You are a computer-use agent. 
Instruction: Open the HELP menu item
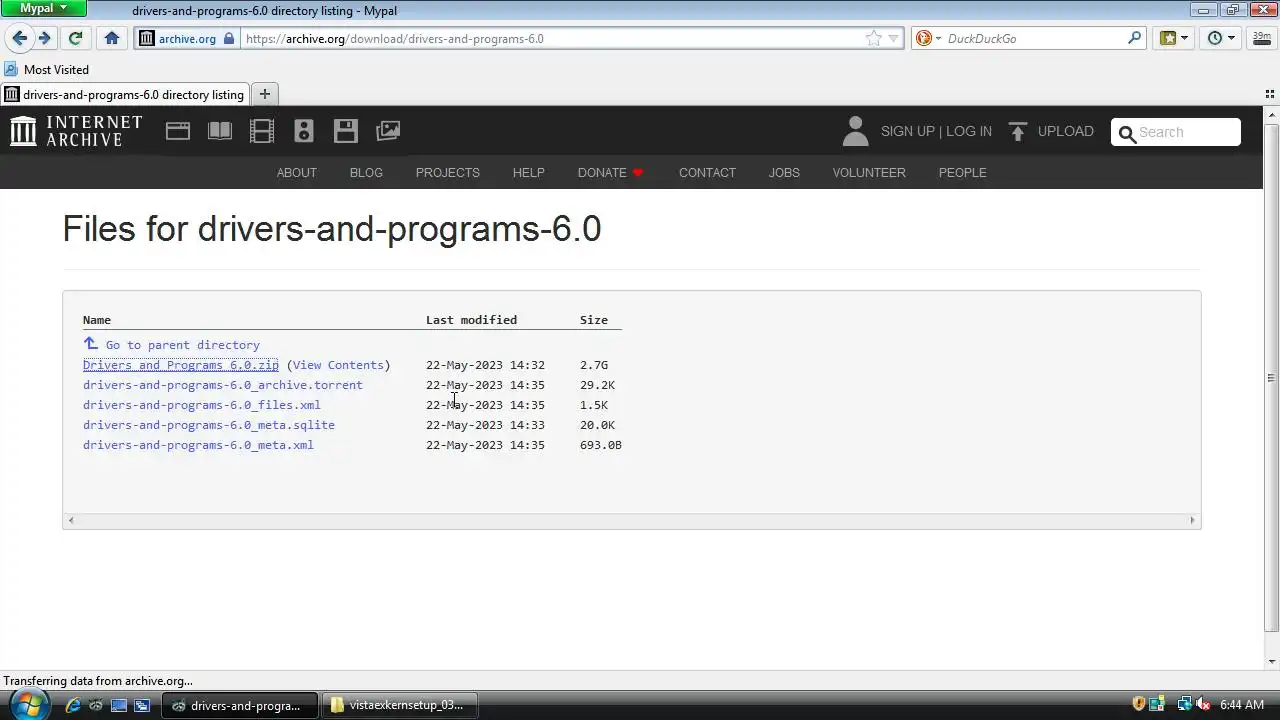pyautogui.click(x=529, y=172)
